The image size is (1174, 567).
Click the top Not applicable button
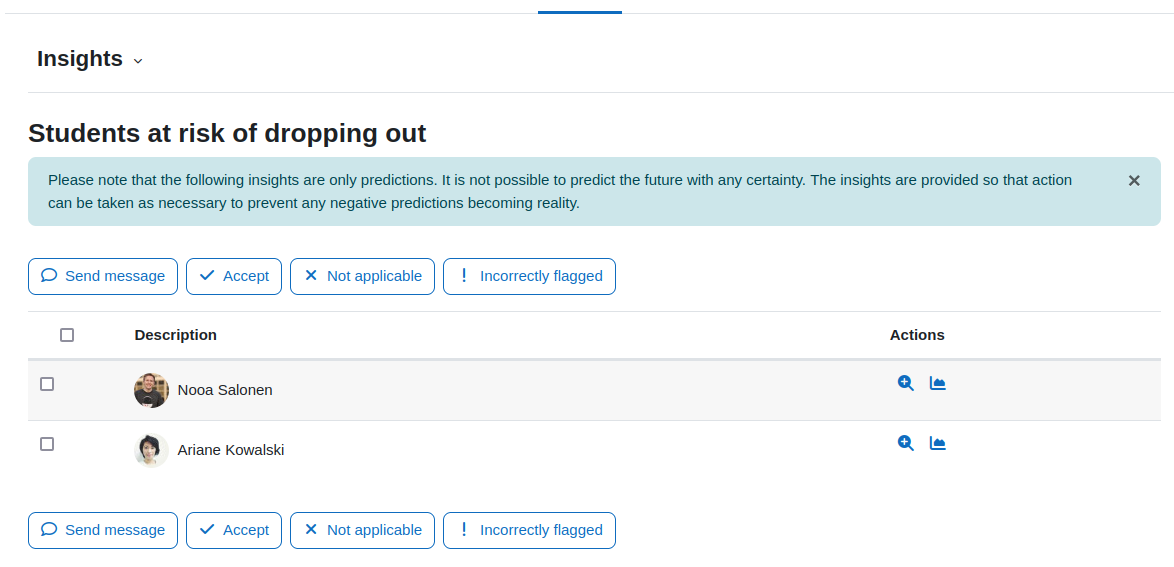coord(362,276)
